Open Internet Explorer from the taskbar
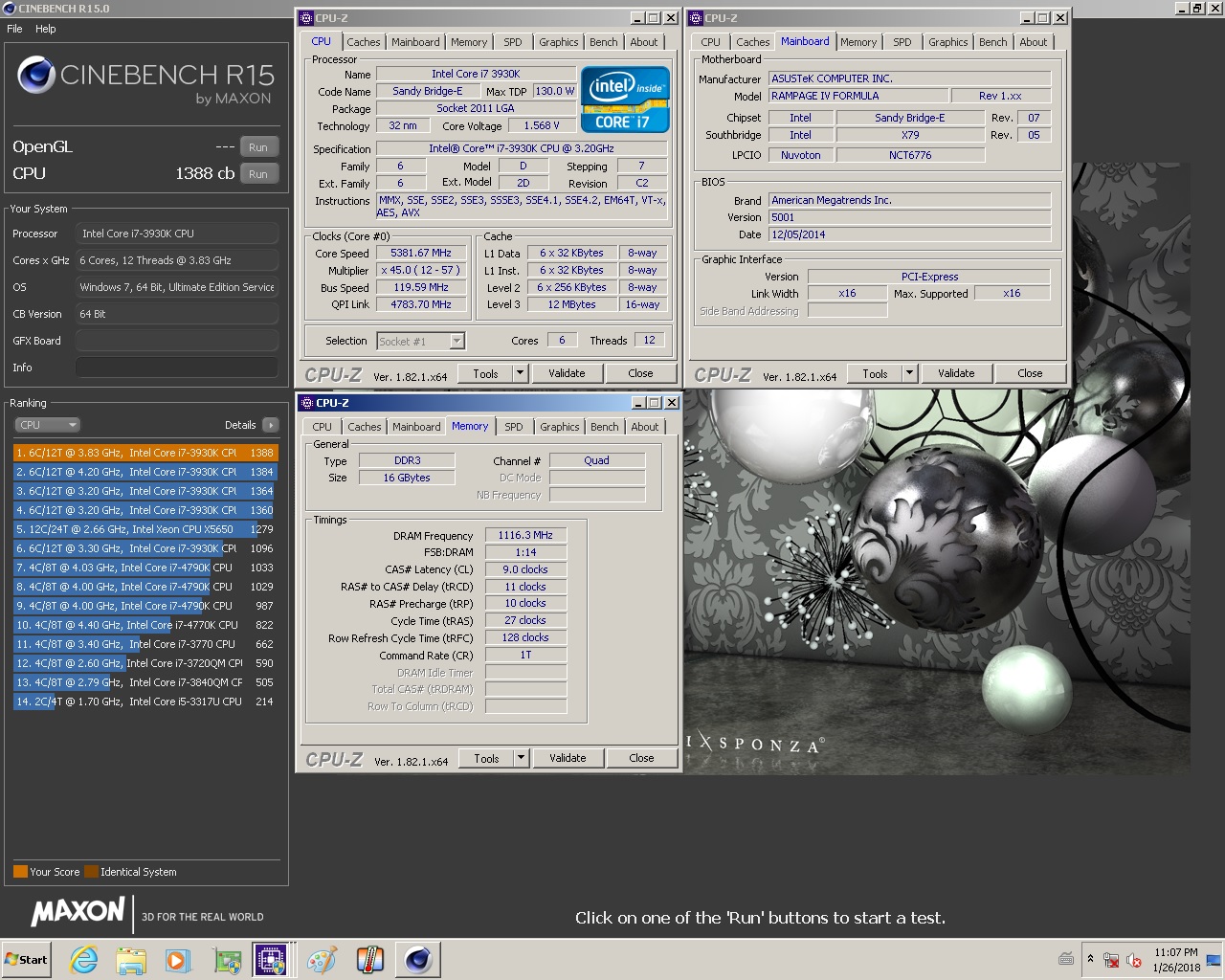The width and height of the screenshot is (1225, 980). 84,959
